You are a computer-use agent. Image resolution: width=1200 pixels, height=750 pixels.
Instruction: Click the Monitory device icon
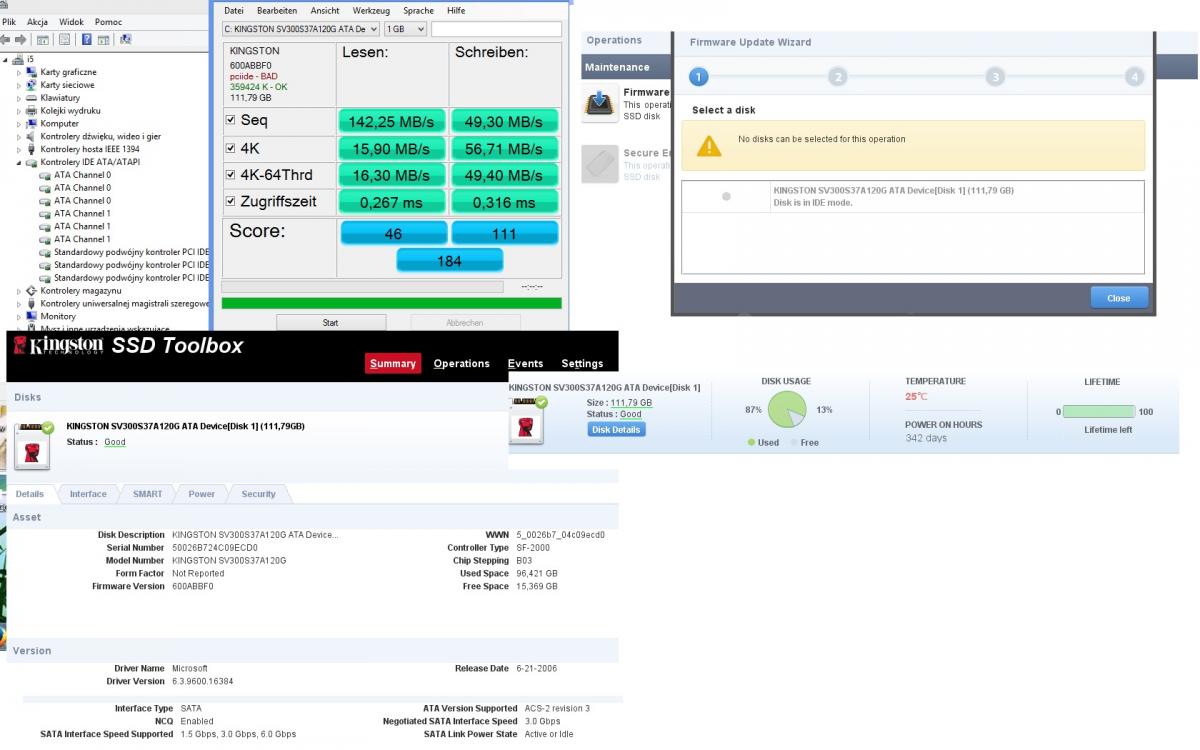click(31, 316)
